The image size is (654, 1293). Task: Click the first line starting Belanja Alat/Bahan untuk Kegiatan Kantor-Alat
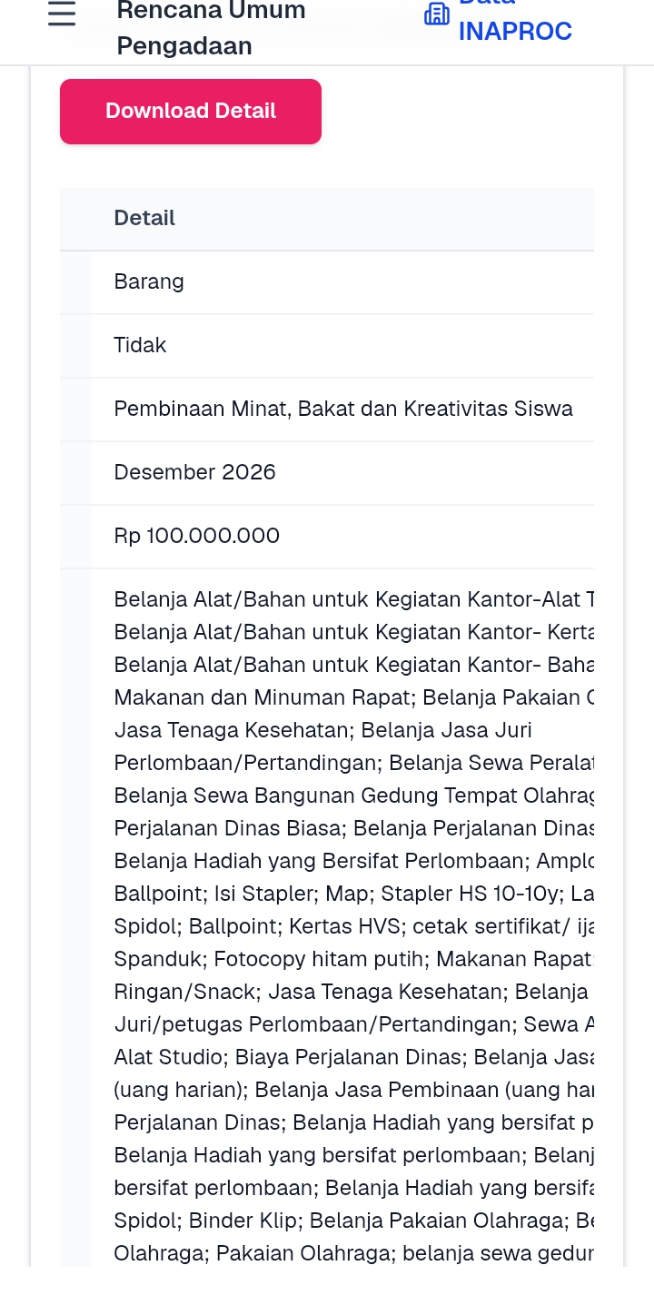(x=354, y=600)
